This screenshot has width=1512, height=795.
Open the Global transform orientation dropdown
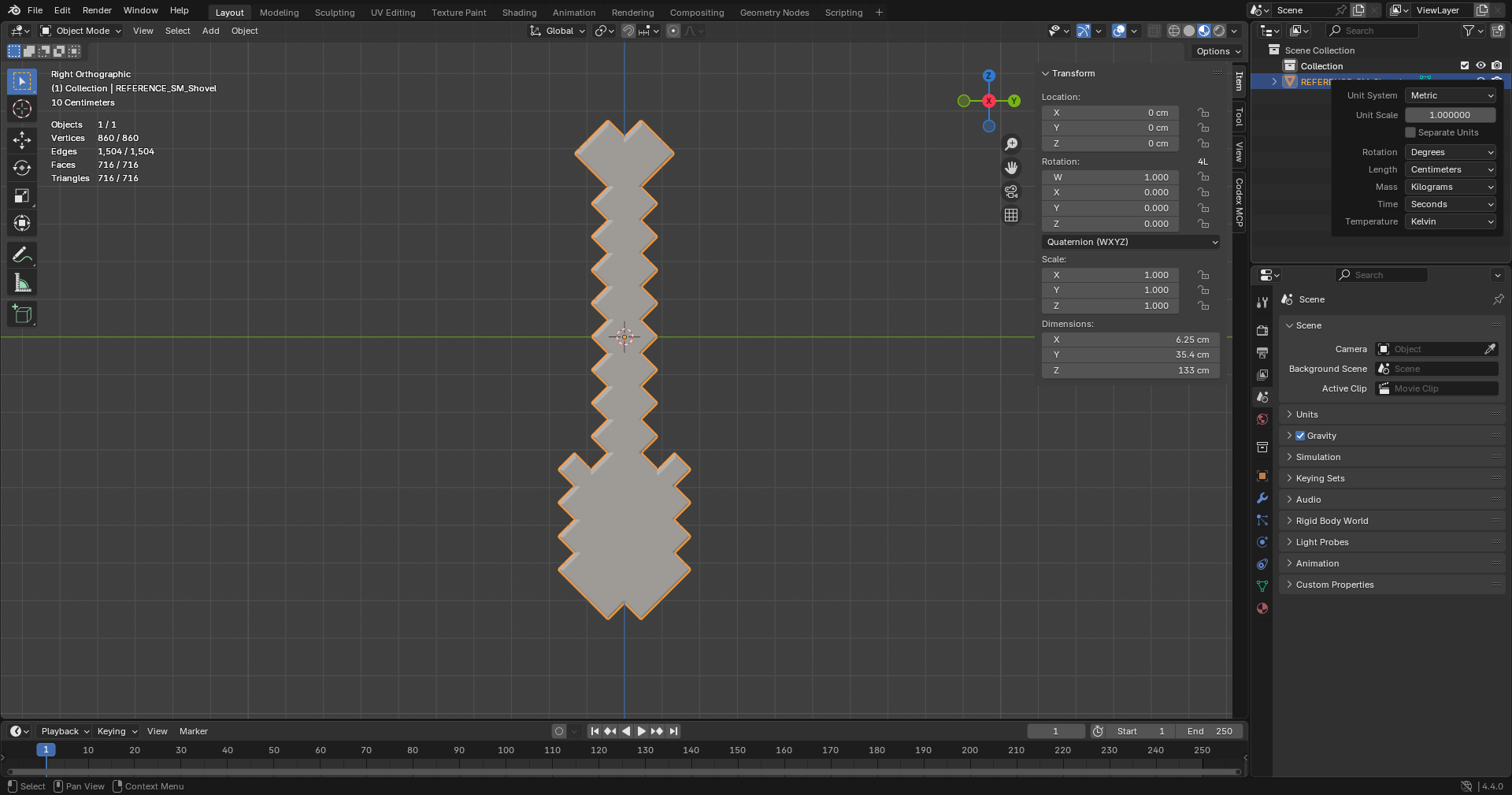(x=558, y=31)
